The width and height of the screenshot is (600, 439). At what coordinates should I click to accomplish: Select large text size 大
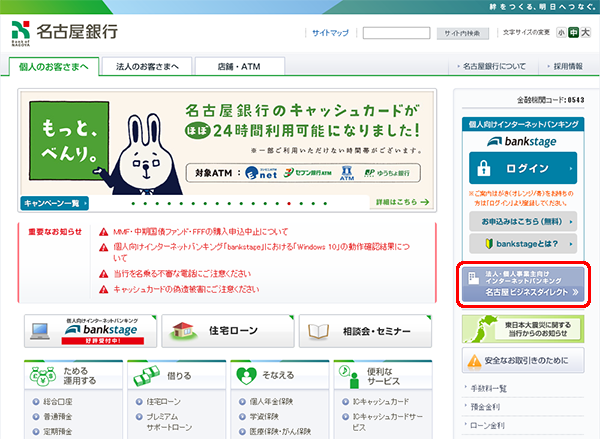(585, 33)
